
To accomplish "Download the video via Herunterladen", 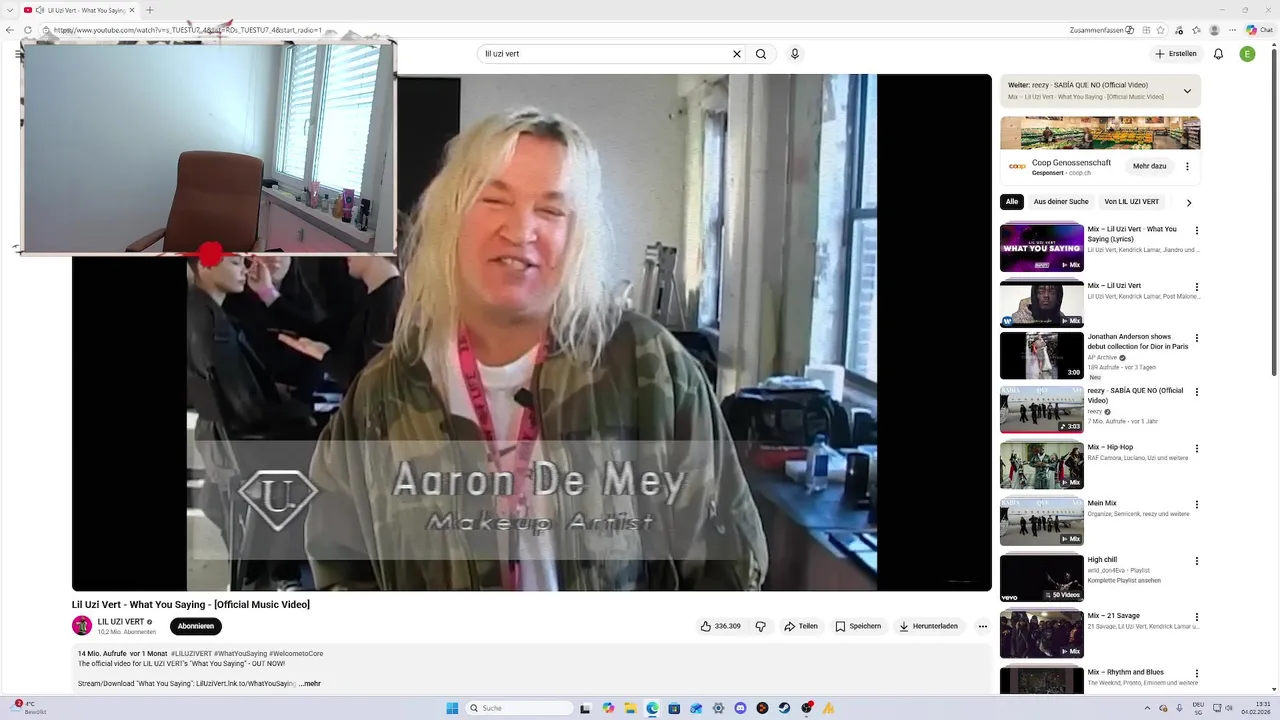I will (928, 626).
